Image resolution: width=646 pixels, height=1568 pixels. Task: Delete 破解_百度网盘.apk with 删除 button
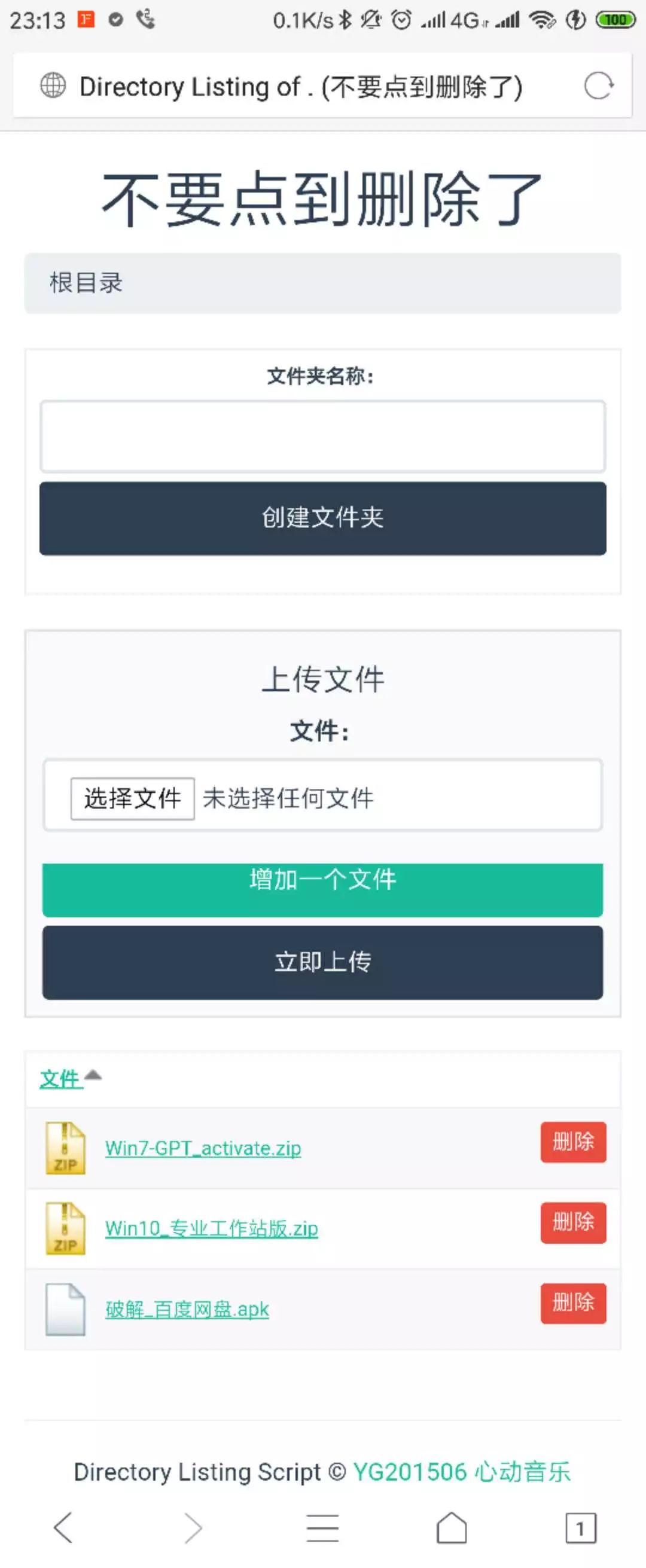tap(574, 1303)
